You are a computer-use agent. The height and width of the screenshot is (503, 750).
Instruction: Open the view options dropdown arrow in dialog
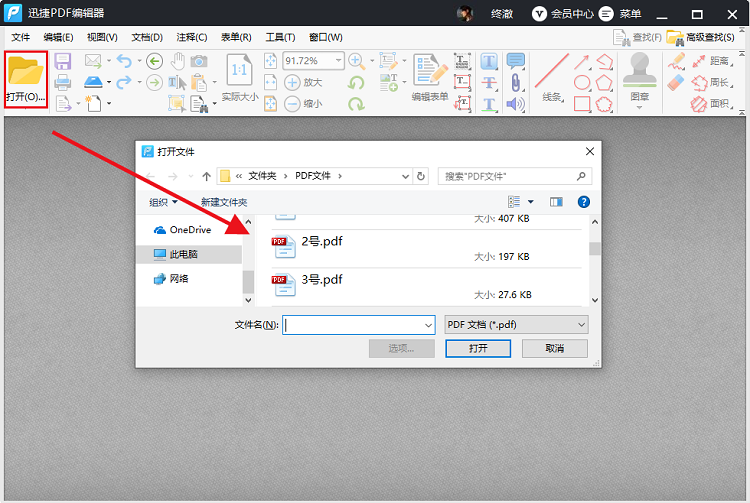click(x=530, y=202)
